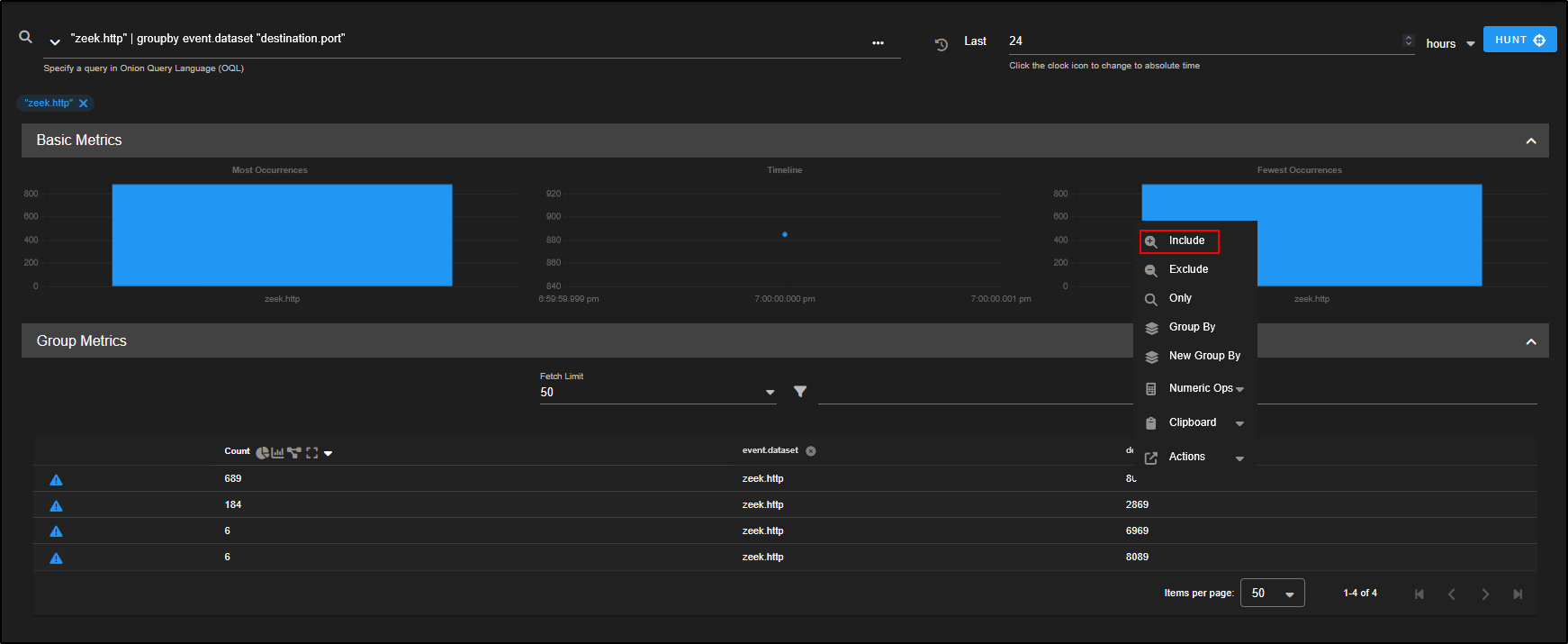Click the clock icon for absolute time
Screen dimensions: 1568x644
point(942,44)
